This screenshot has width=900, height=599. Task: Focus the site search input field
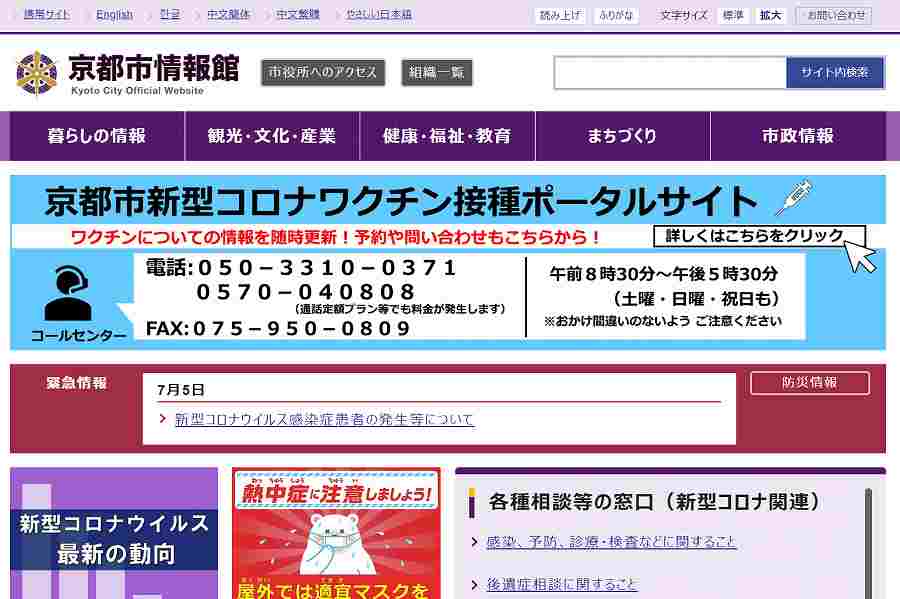(670, 72)
